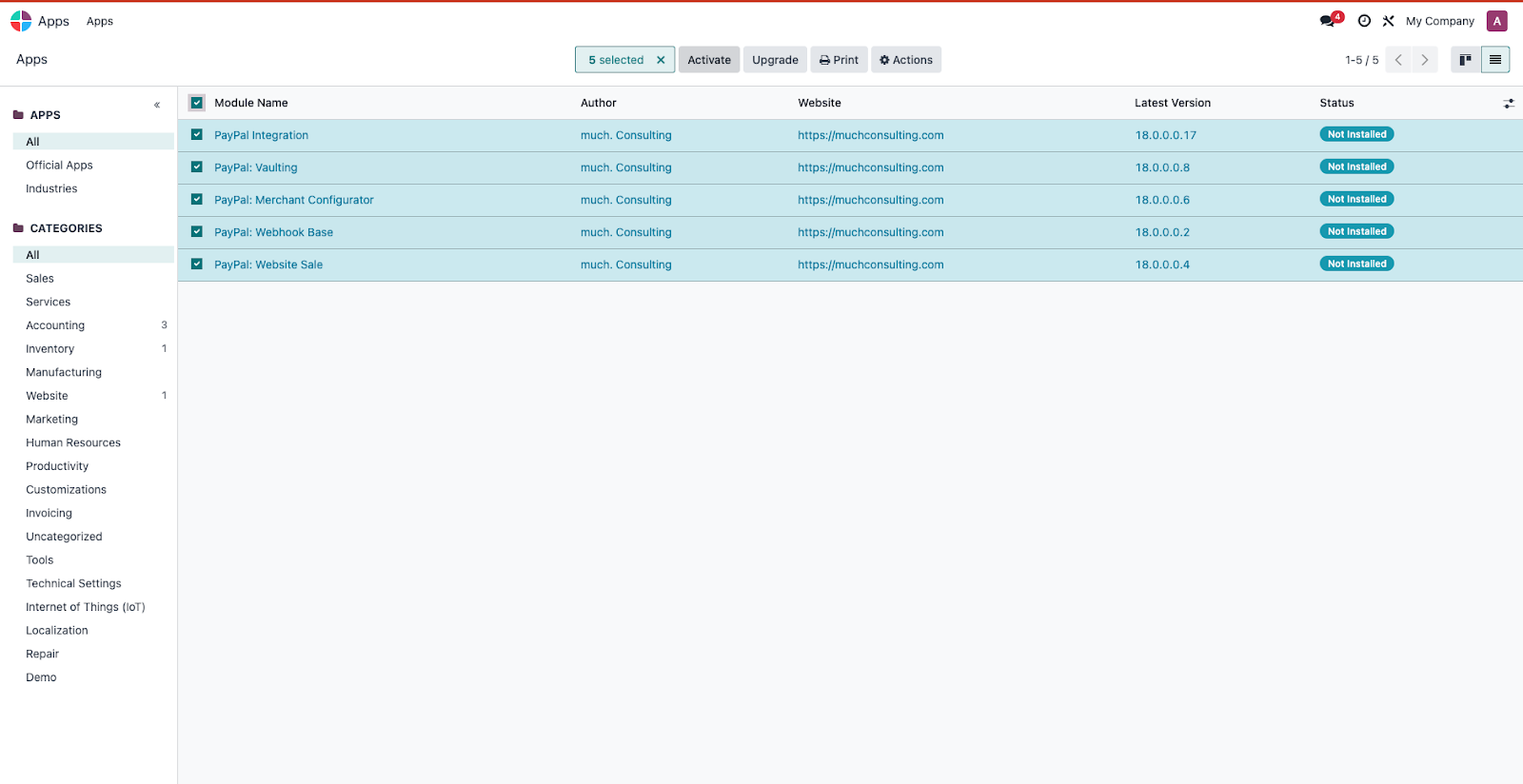Uncheck the PayPal: Vaulting row checkbox
This screenshot has width=1523, height=784.
tap(197, 167)
